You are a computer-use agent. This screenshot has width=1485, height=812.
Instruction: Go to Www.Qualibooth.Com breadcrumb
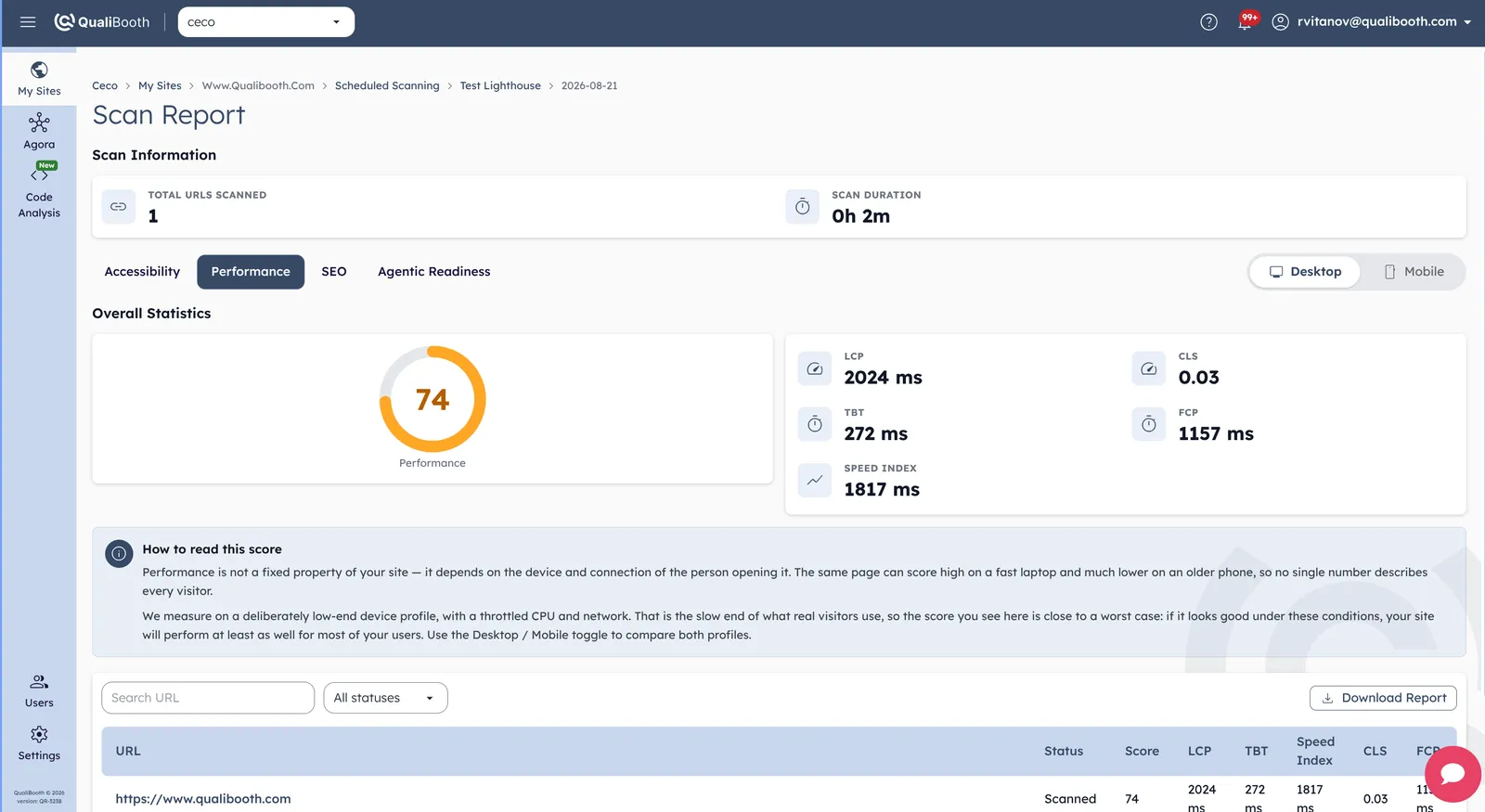(x=258, y=85)
